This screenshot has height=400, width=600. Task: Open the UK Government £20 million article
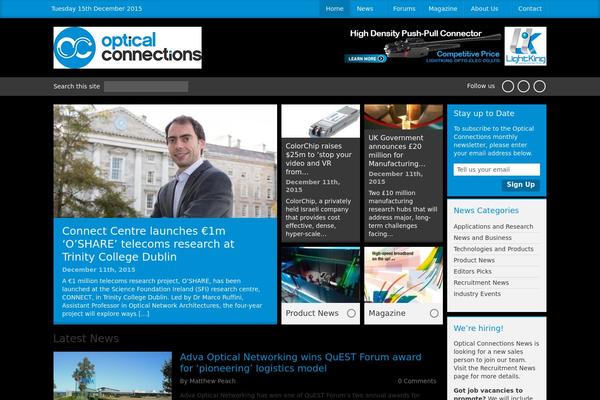pos(397,150)
